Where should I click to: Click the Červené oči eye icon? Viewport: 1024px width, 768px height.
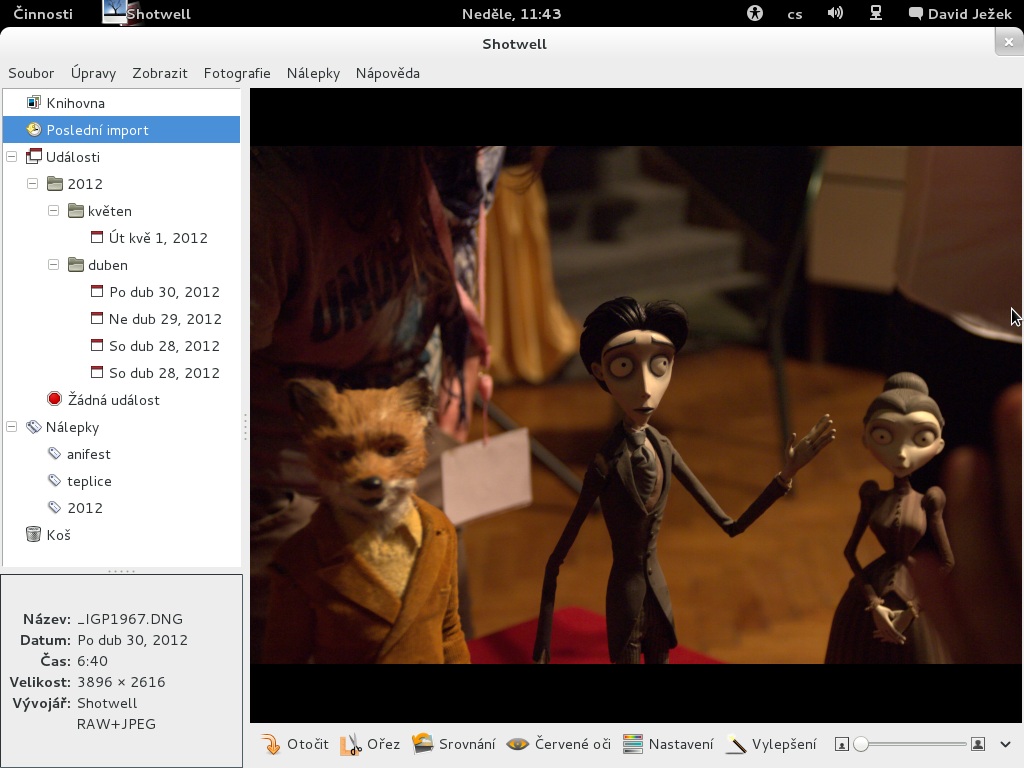tap(517, 744)
